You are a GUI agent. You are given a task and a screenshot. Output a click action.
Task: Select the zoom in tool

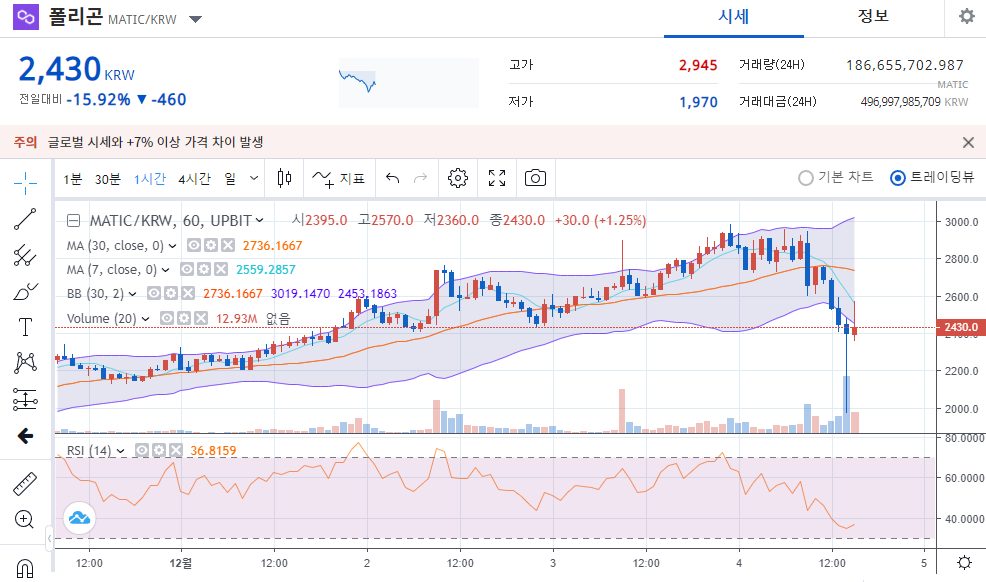[x=24, y=519]
